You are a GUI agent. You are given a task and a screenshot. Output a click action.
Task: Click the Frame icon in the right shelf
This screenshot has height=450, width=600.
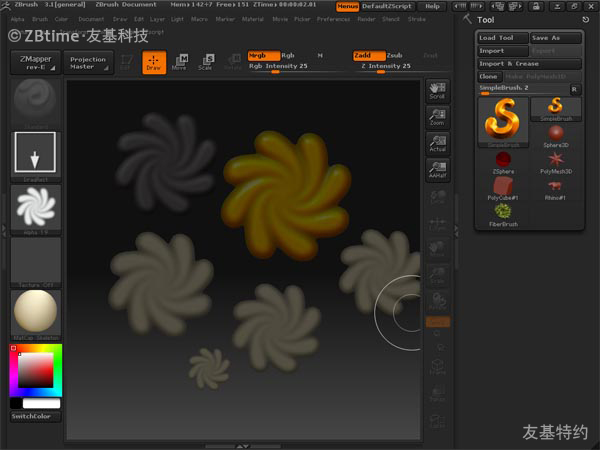point(437,367)
